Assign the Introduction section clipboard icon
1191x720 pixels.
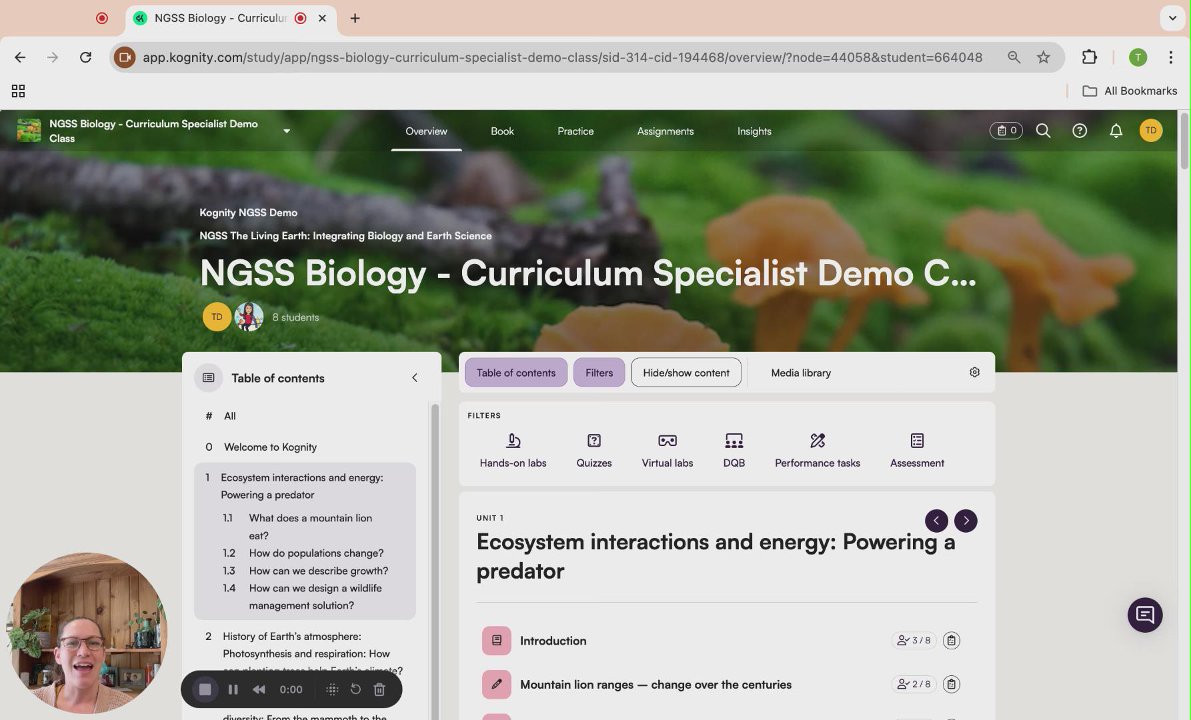(x=951, y=640)
